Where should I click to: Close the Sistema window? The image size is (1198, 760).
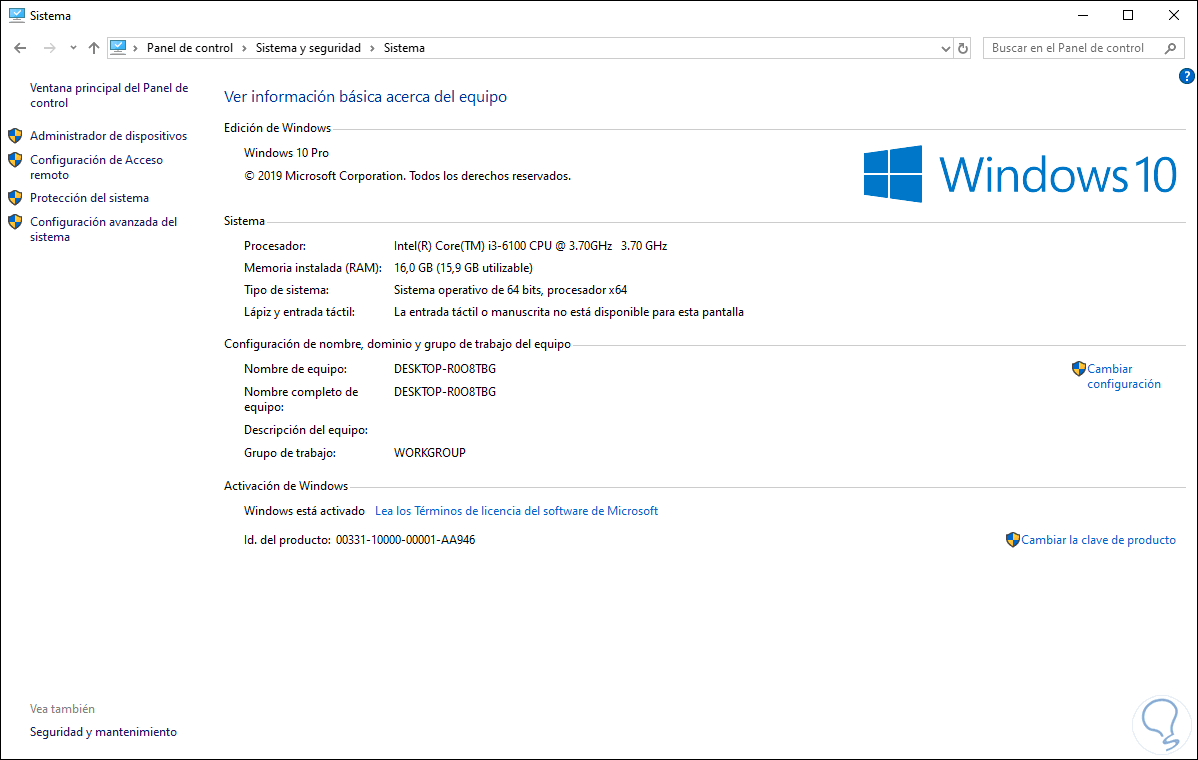coord(1174,15)
